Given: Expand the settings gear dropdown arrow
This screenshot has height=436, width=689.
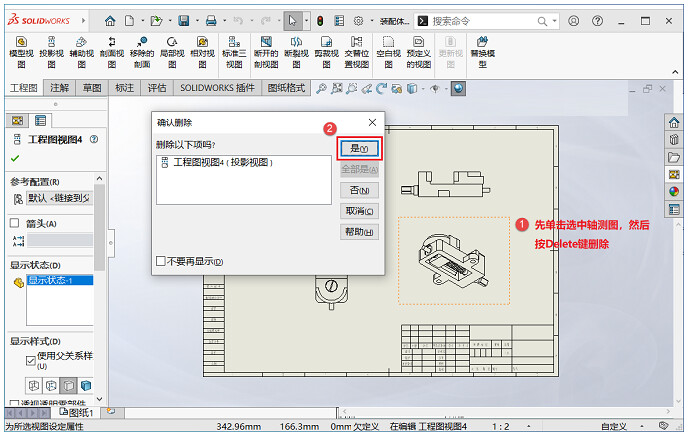Looking at the screenshot, I should pos(371,20).
